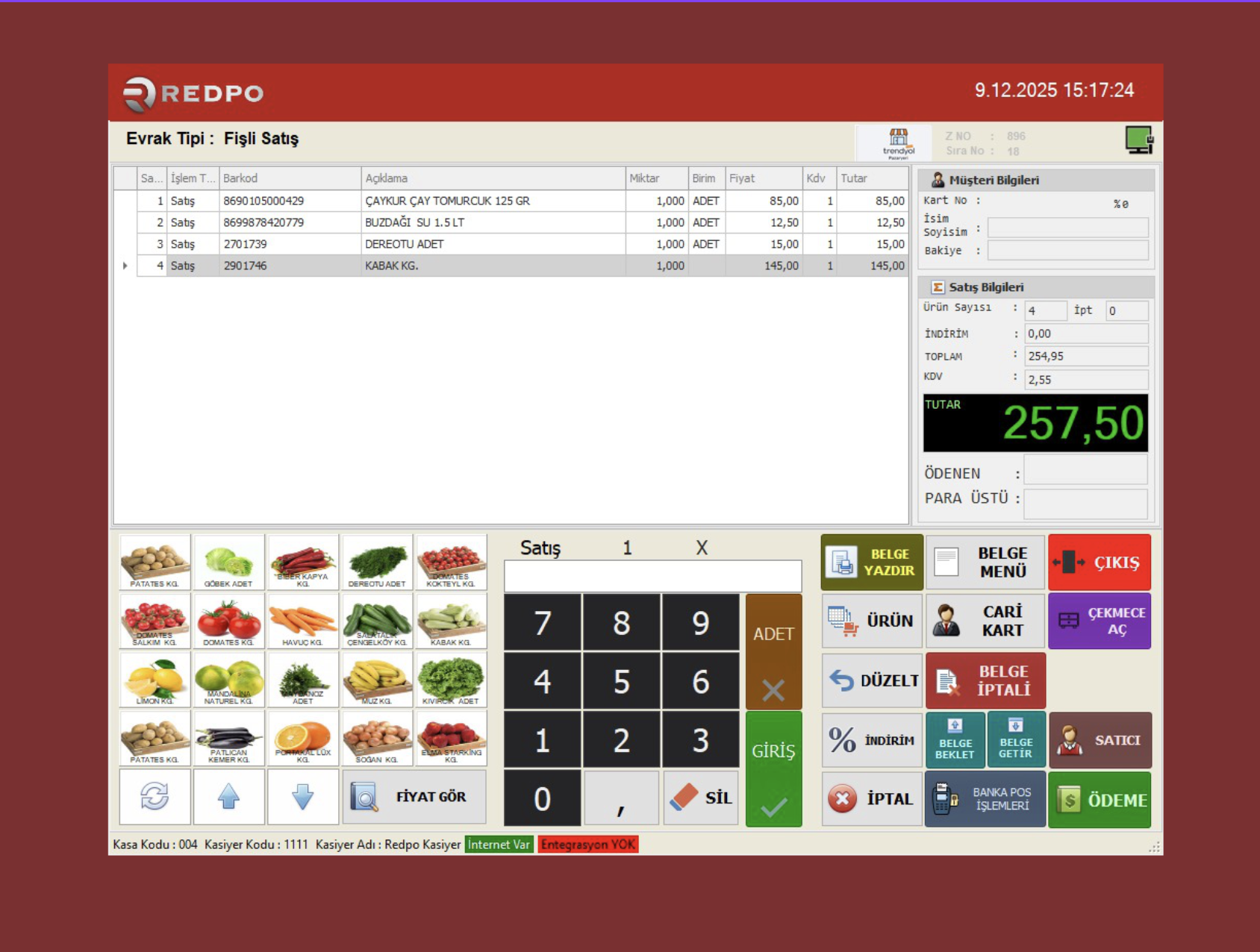This screenshot has width=1260, height=952.
Task: Click the monitor icon in header
Action: click(x=1138, y=140)
